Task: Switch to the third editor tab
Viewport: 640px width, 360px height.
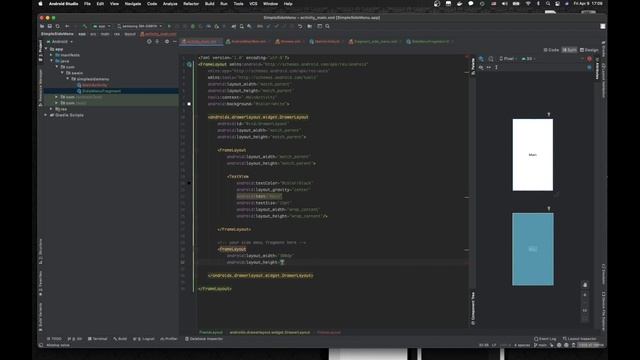Action: pyautogui.click(x=290, y=42)
